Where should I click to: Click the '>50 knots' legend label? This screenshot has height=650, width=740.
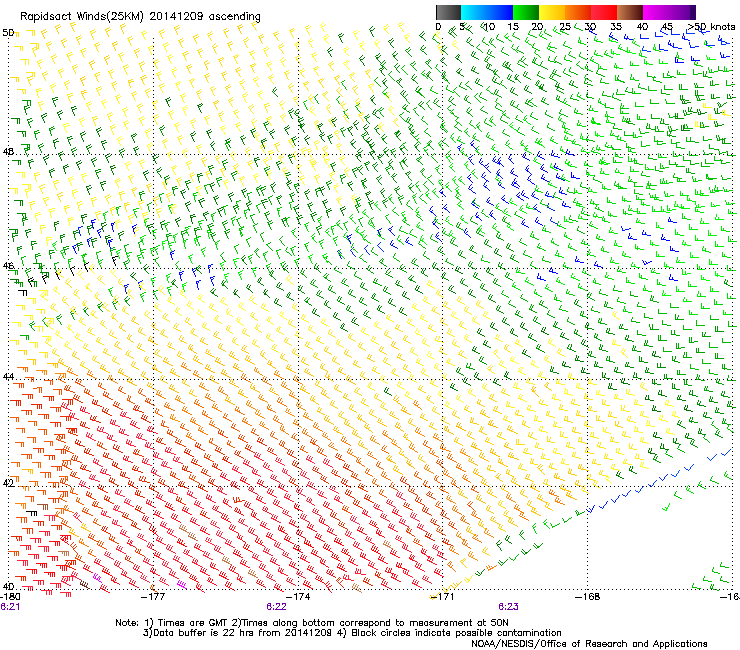711,27
